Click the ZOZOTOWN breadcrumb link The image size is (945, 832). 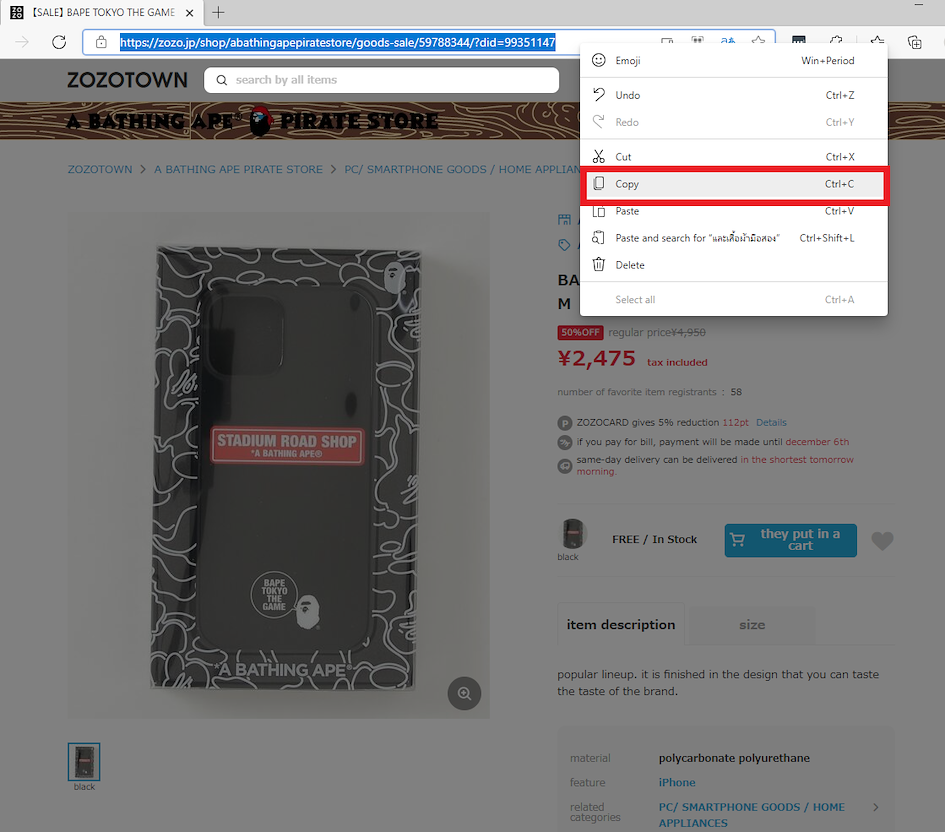[100, 169]
